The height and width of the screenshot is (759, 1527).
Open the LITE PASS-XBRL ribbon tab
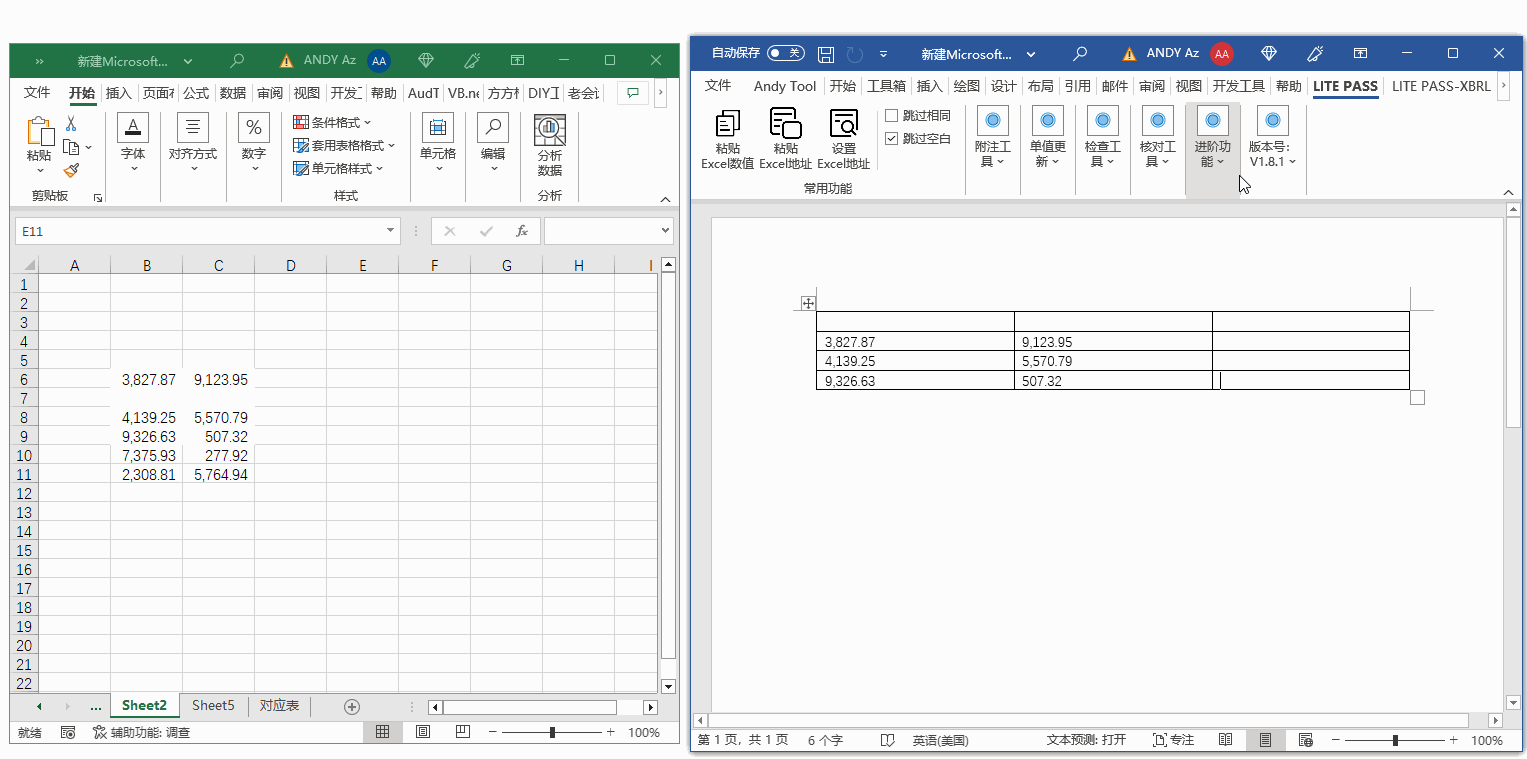click(1440, 86)
